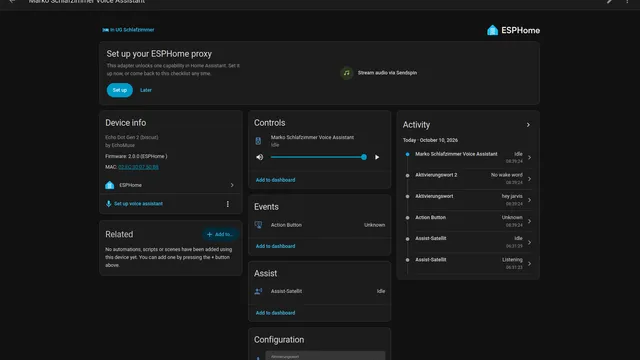This screenshot has height=360, width=640.
Task: Click the Assist-Satellit icon in Assist card
Action: click(x=258, y=291)
